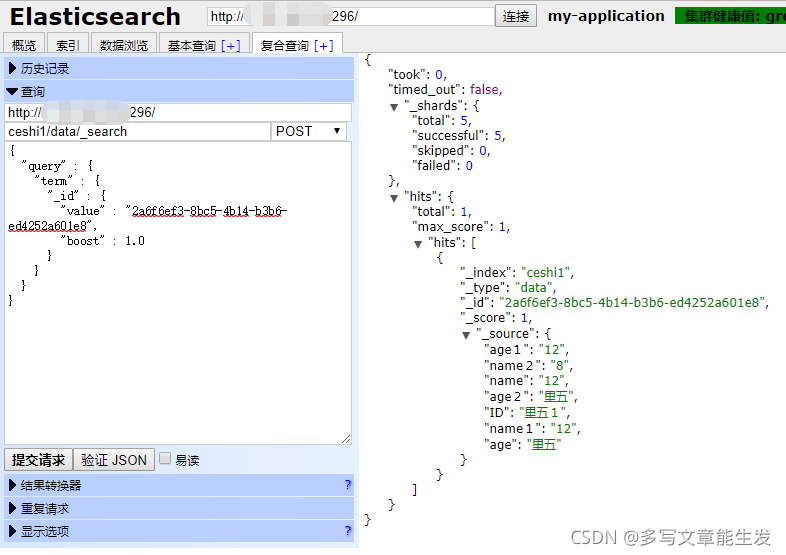Expand the 结果转换器 section

click(179, 485)
